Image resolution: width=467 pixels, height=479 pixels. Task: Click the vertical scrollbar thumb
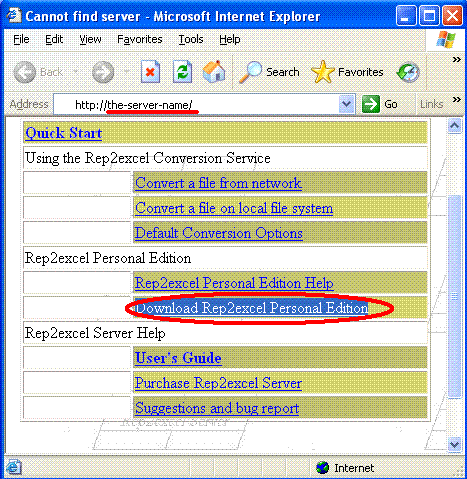[455, 296]
